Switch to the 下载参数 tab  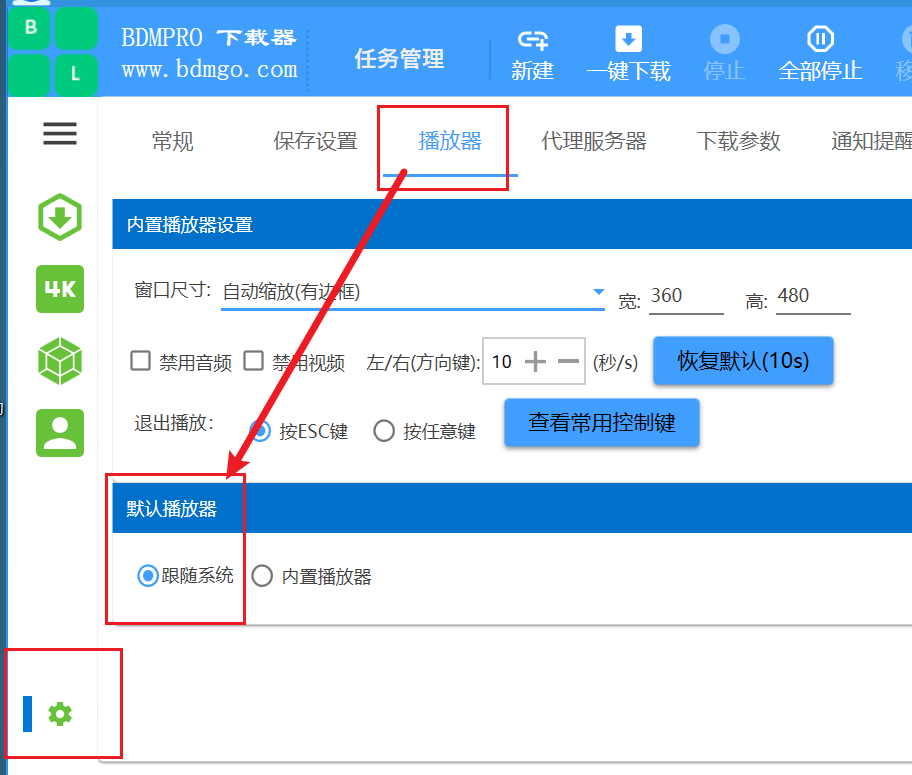click(x=739, y=141)
